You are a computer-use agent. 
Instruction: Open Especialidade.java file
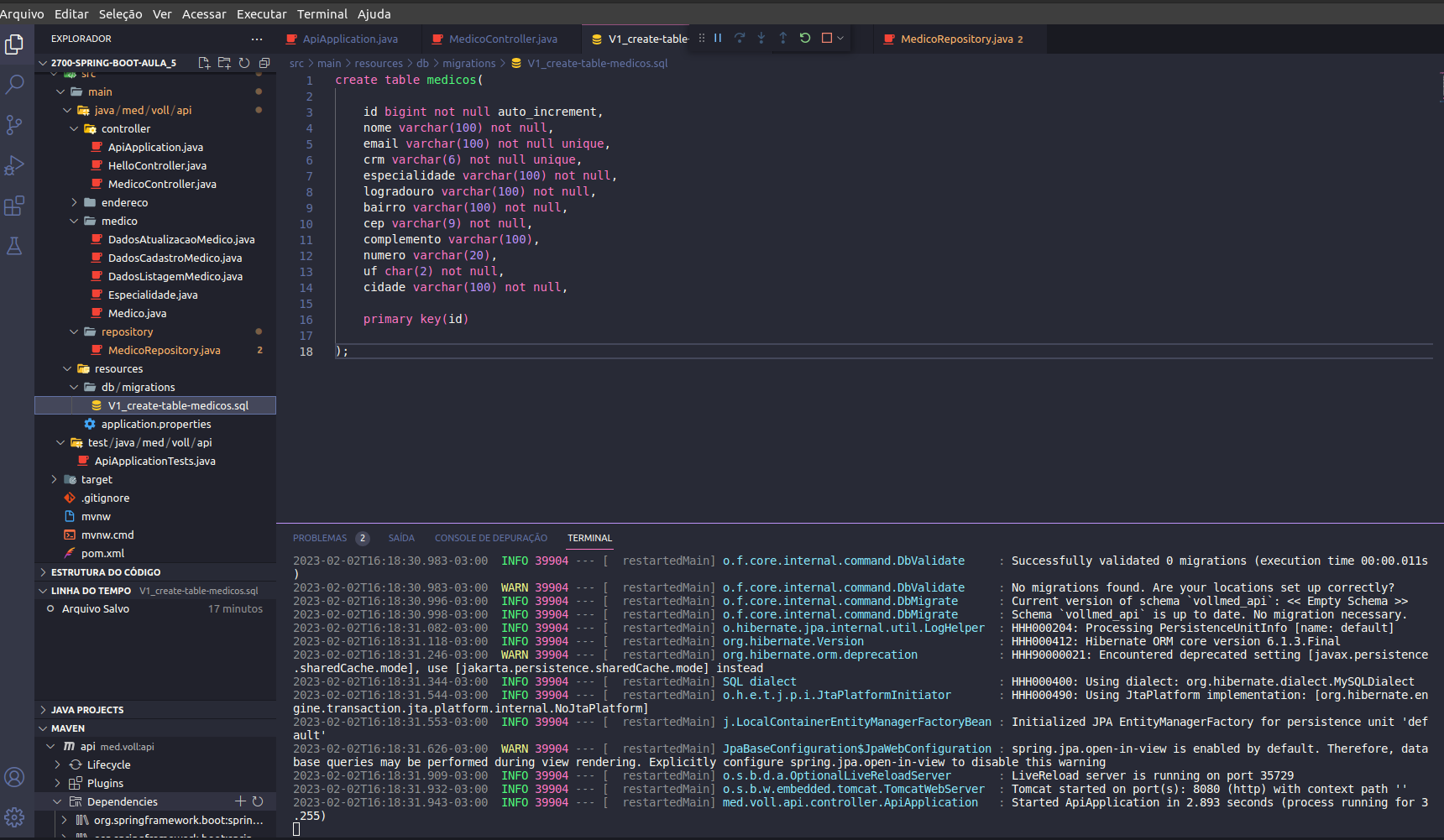[x=153, y=295]
